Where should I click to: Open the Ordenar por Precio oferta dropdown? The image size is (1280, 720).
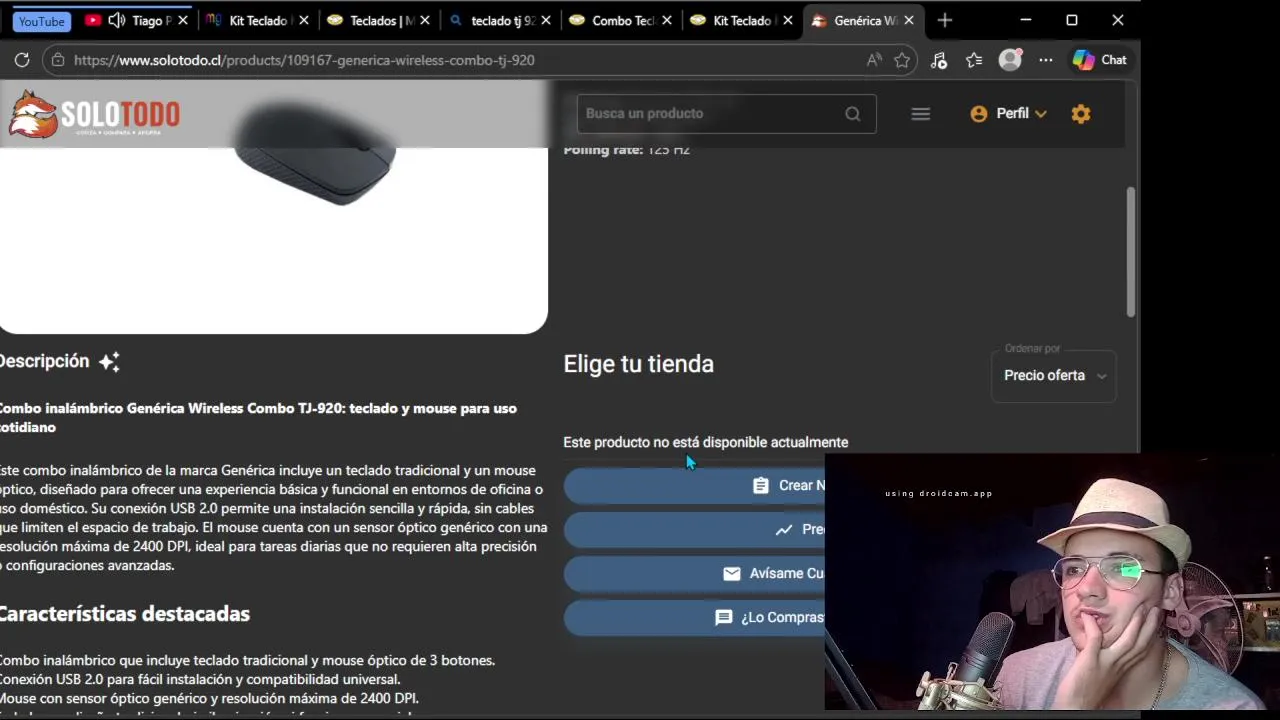1054,376
